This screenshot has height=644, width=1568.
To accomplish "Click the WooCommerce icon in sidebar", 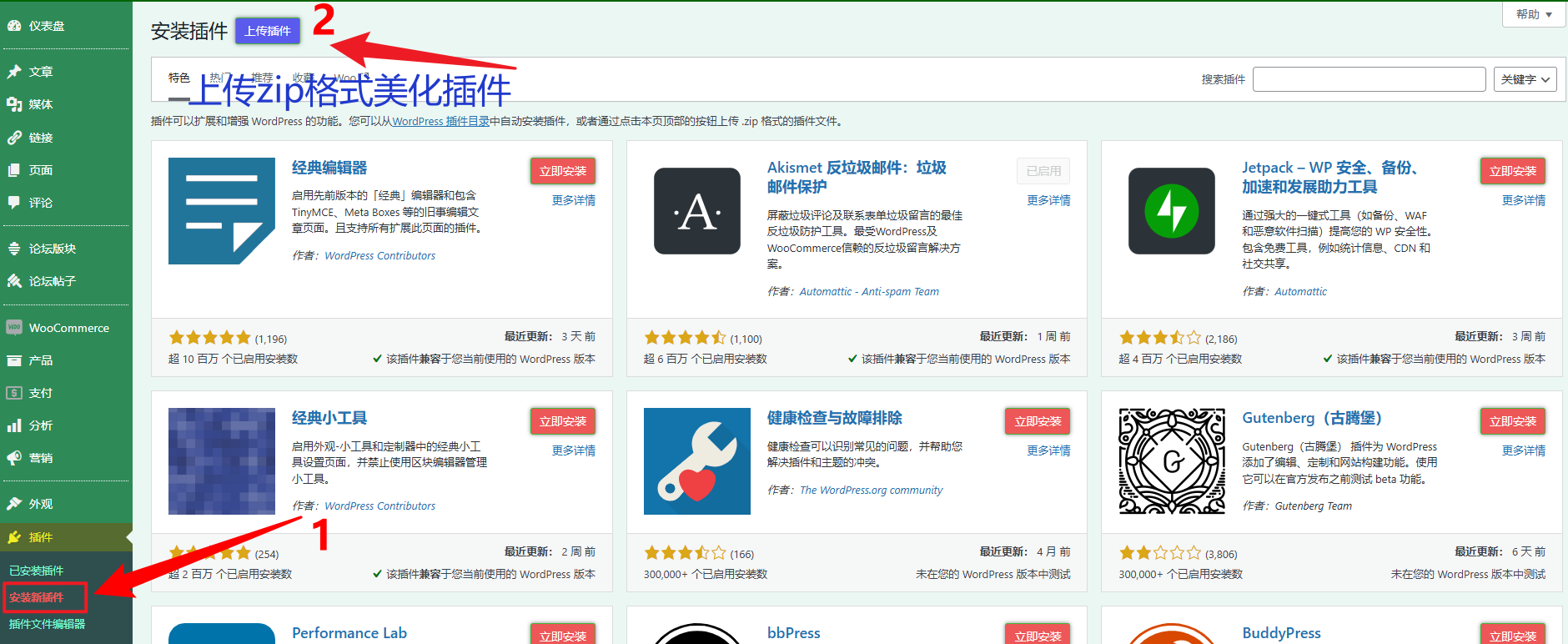I will [14, 328].
